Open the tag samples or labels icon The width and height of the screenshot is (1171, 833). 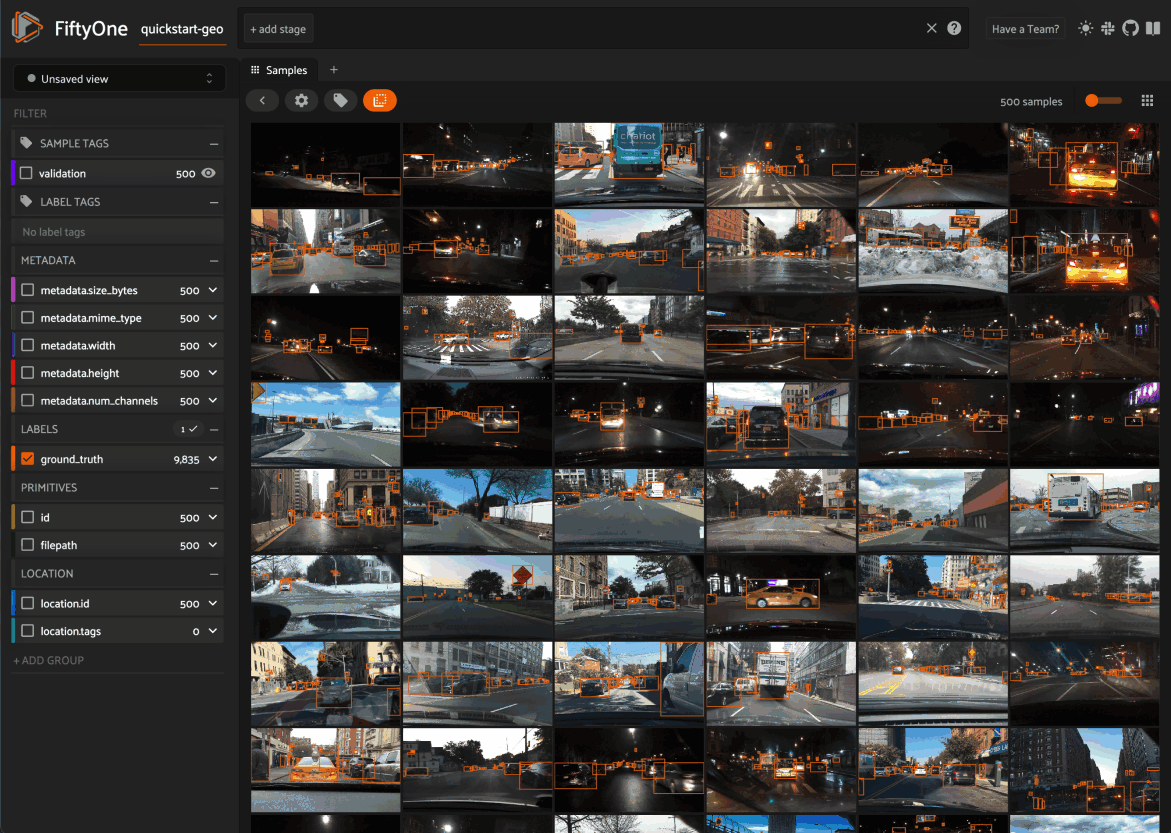coord(341,100)
